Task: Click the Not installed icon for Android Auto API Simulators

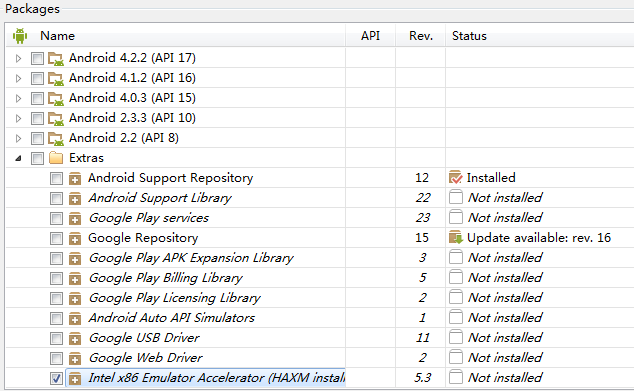Action: 456,317
